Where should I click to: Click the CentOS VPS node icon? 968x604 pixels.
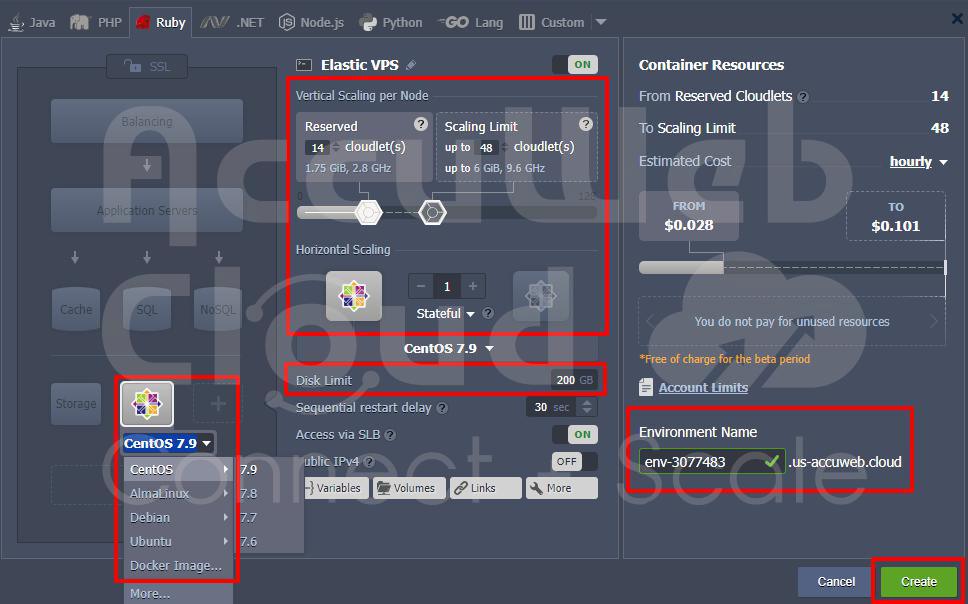coord(147,403)
